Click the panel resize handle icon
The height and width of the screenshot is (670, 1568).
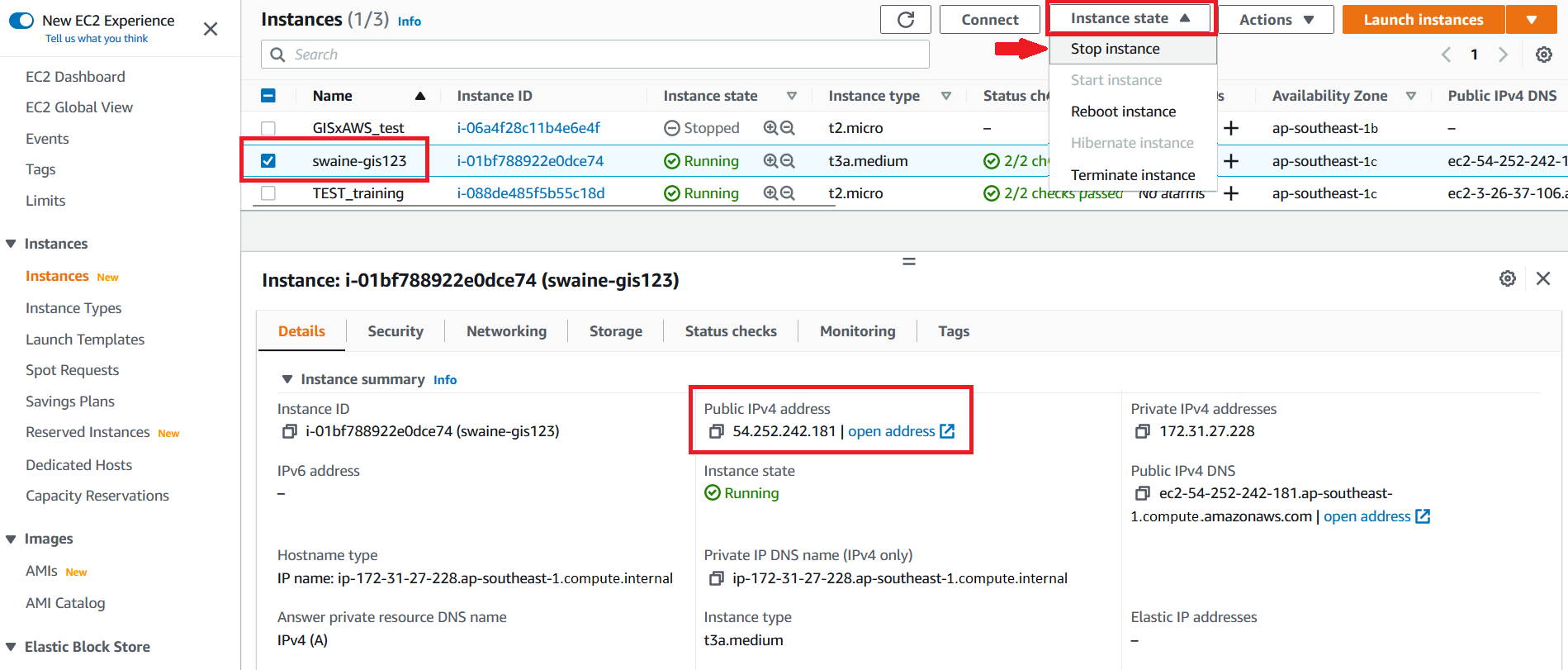point(909,261)
